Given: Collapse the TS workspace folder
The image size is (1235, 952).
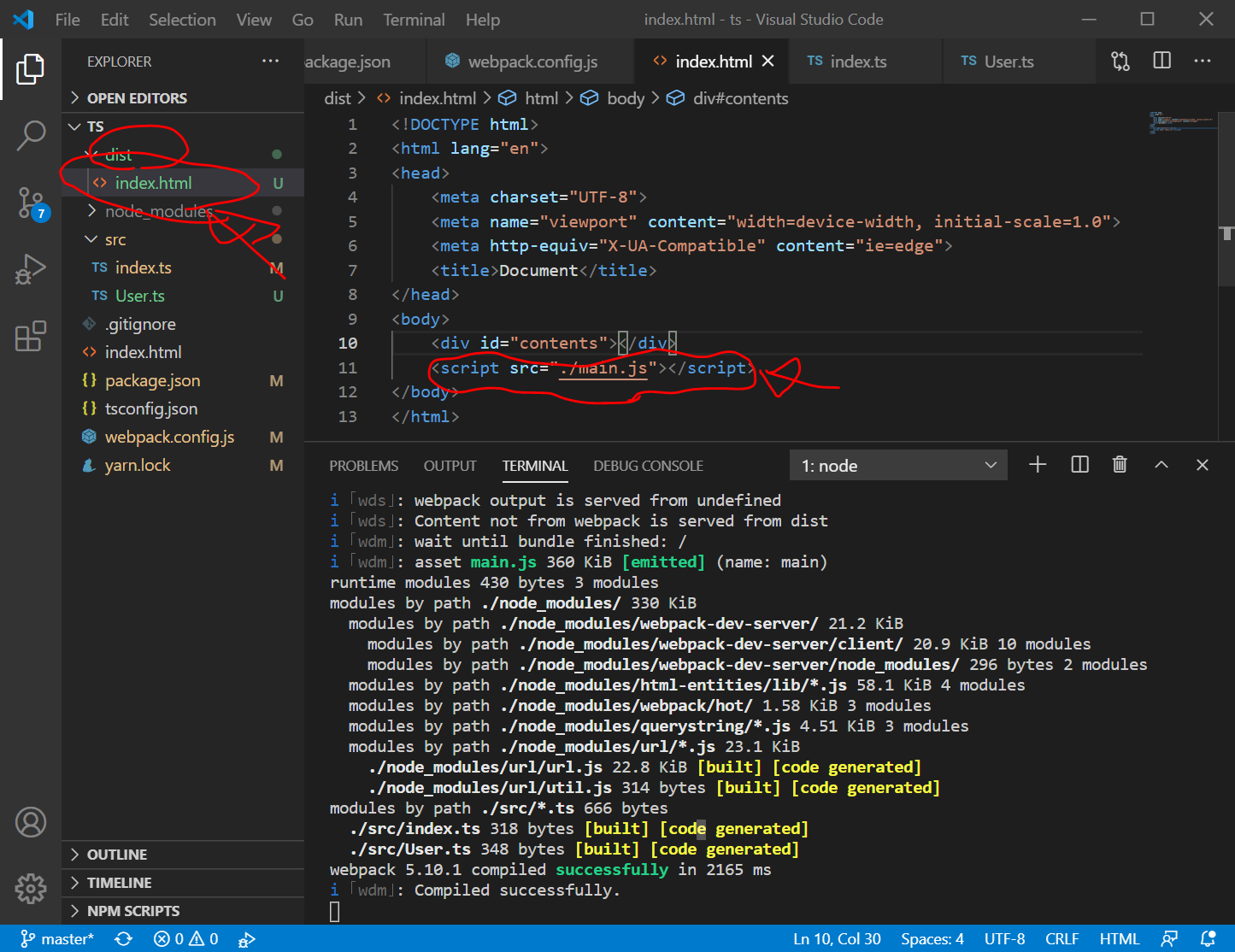Looking at the screenshot, I should click(x=183, y=126).
